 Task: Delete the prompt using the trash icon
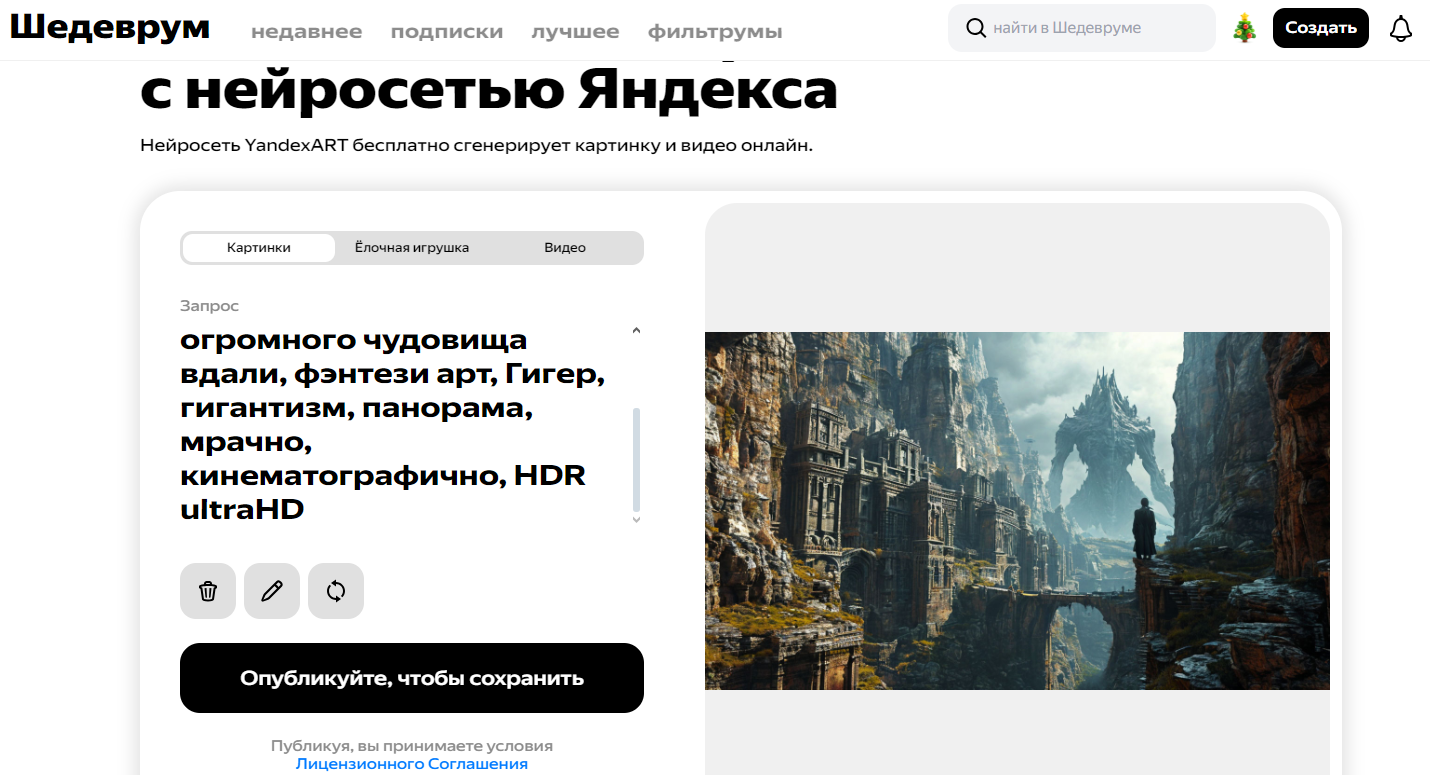pos(208,591)
